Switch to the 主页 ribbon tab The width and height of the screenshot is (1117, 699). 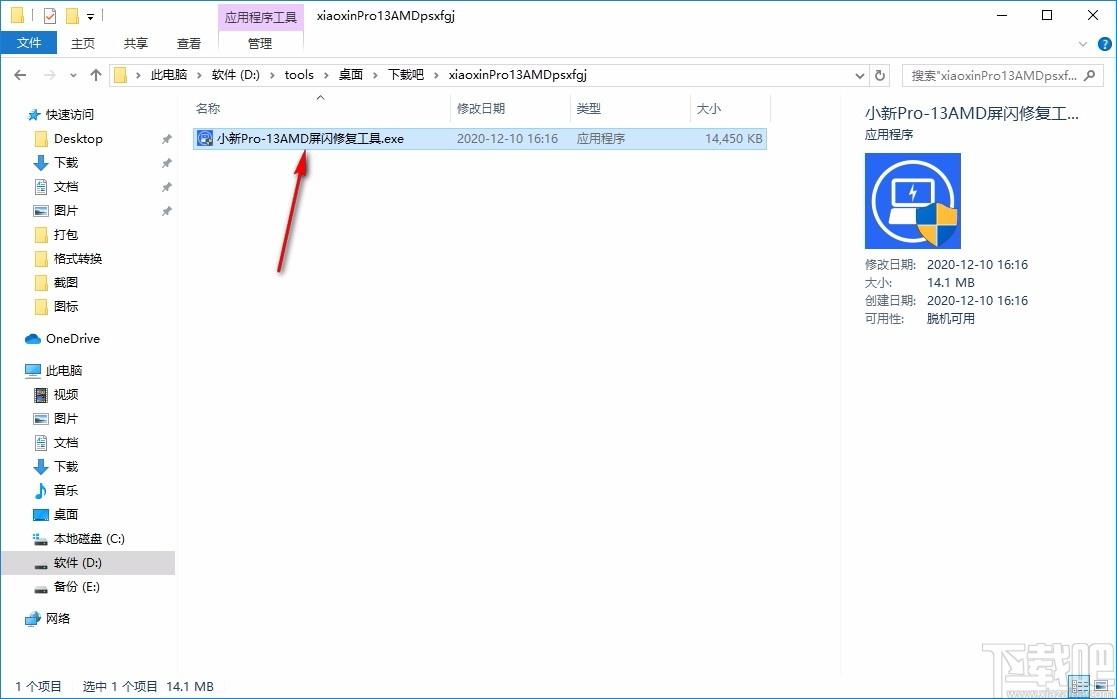(x=83, y=43)
